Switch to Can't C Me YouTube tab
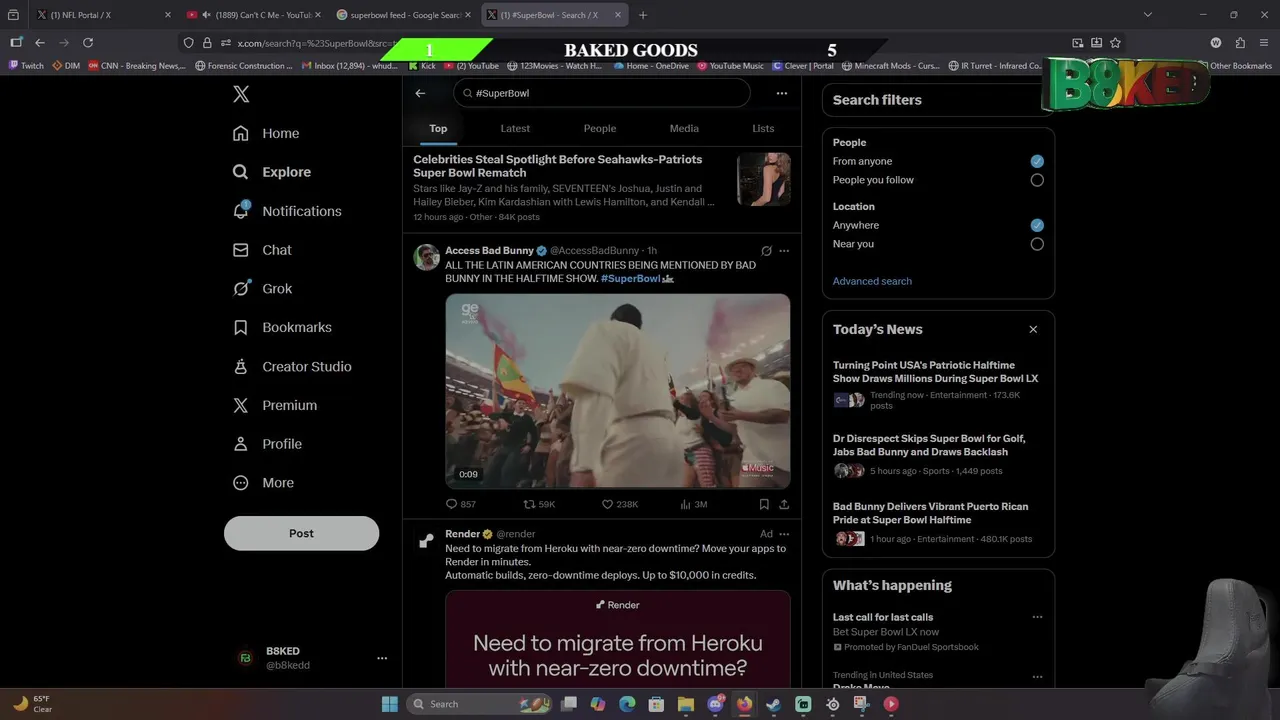 [x=256, y=15]
